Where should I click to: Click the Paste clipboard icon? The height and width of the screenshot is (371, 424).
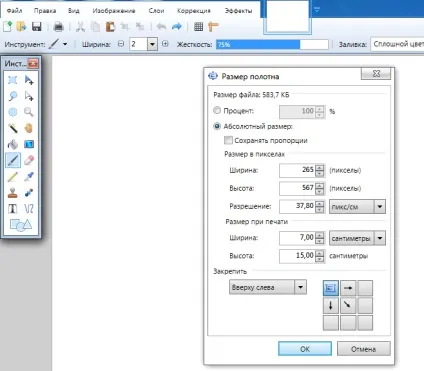[110, 27]
